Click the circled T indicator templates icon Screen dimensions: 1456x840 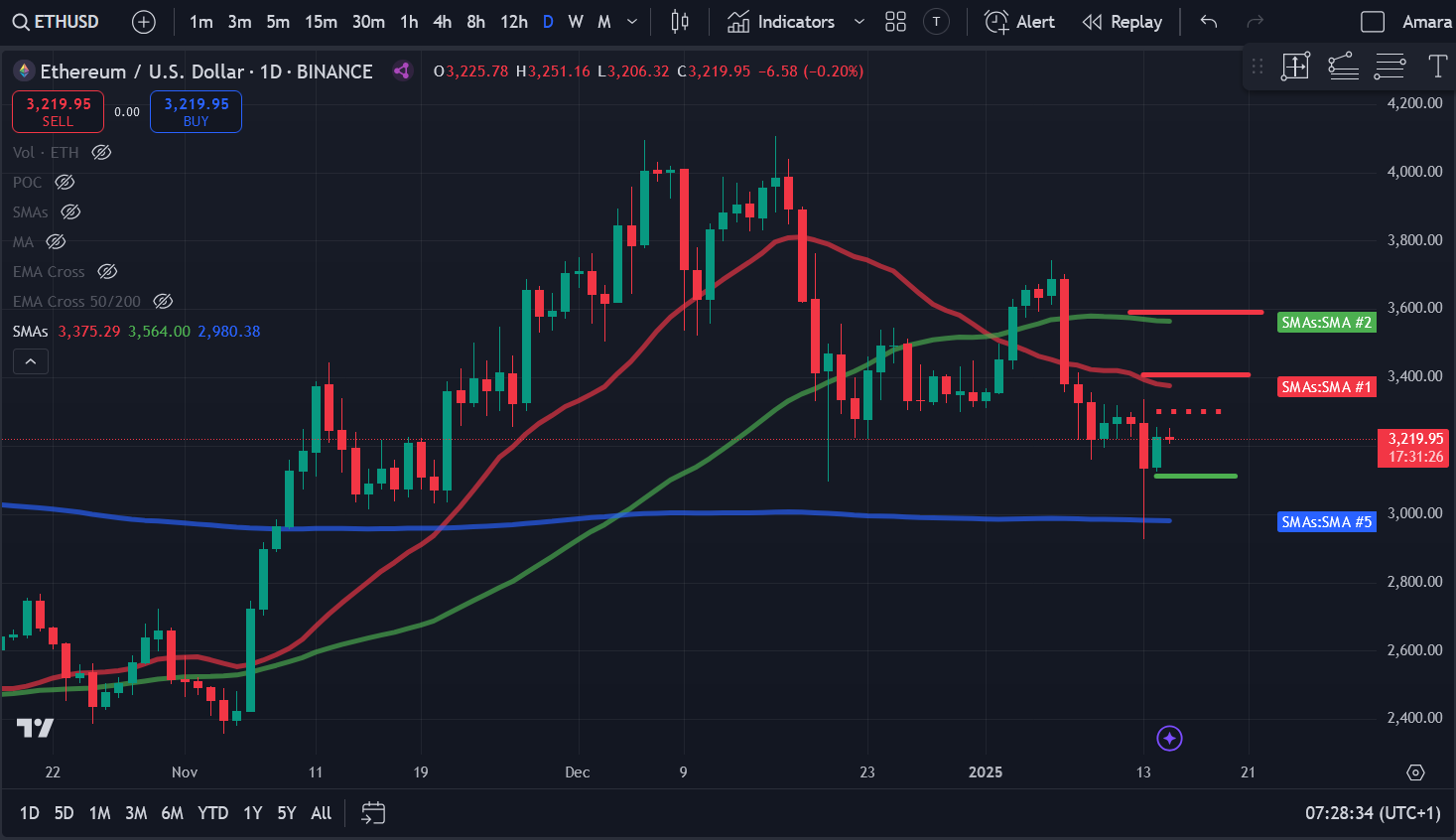coord(936,22)
